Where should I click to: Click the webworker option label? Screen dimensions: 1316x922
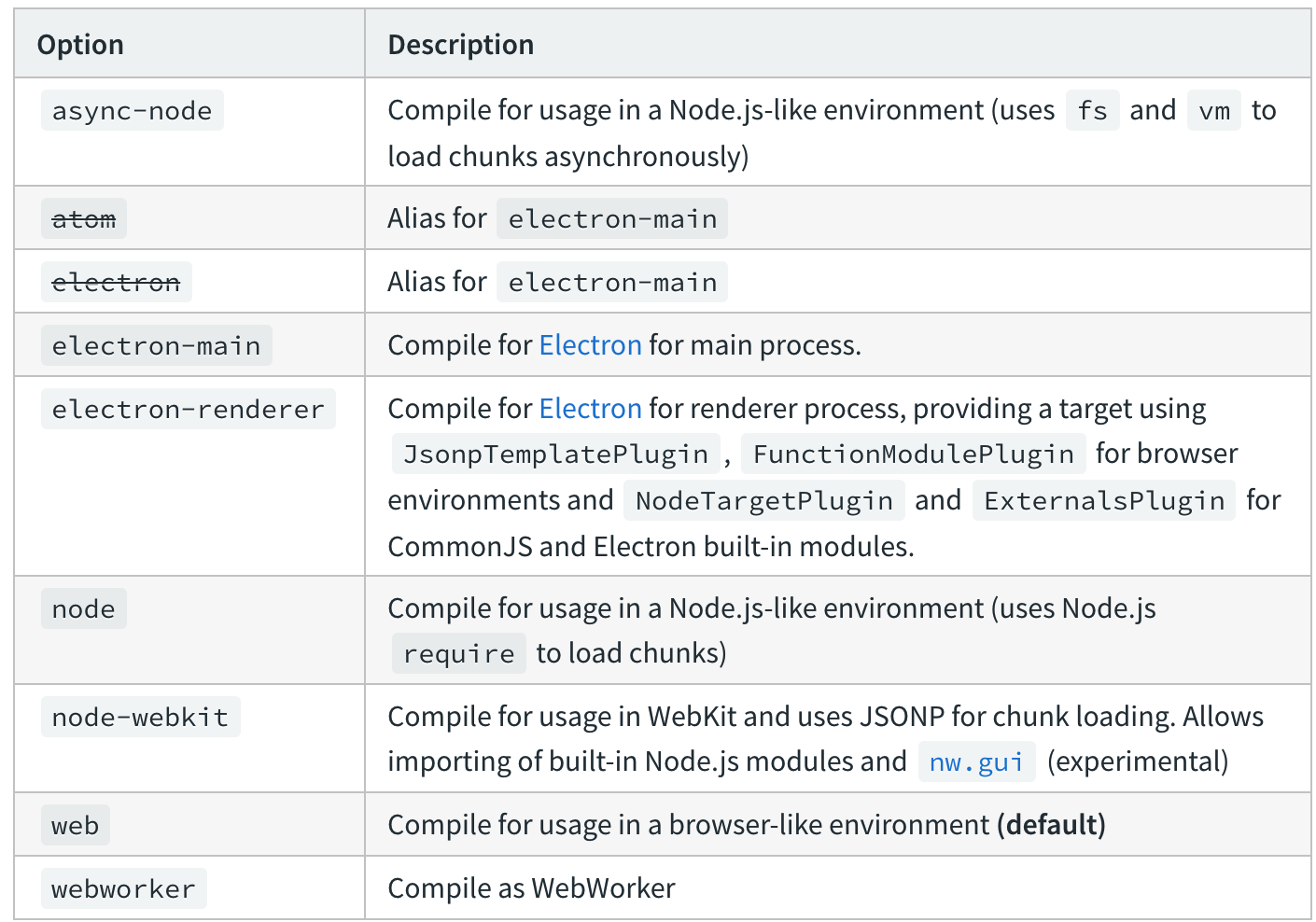[x=123, y=889]
